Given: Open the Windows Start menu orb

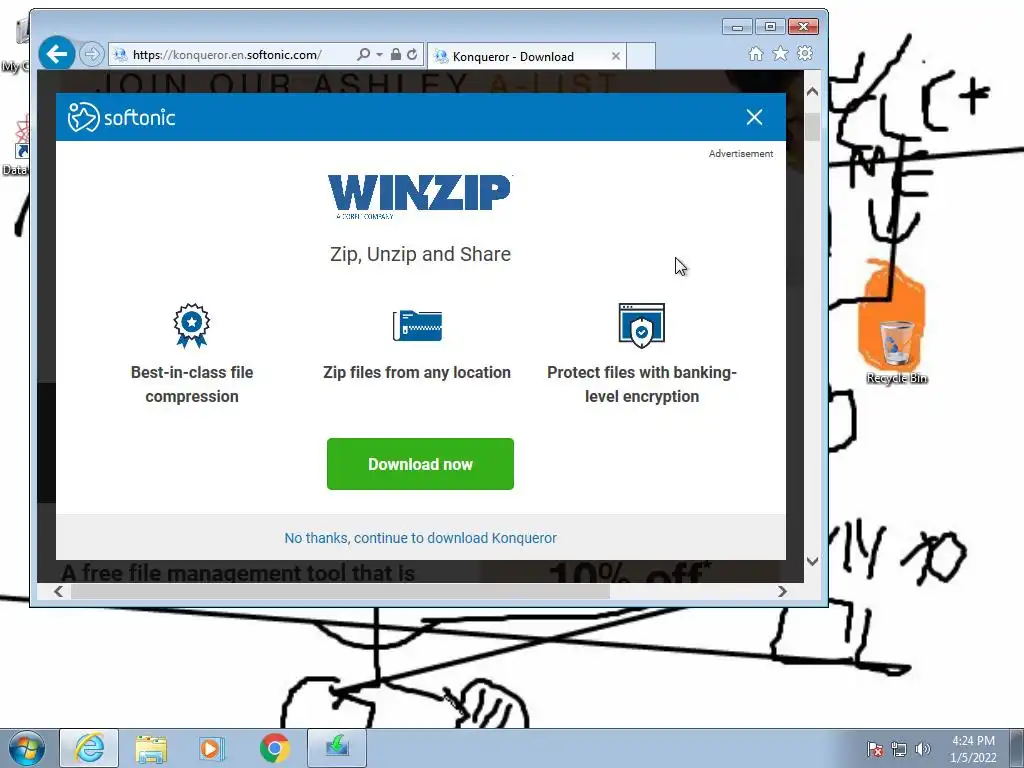Looking at the screenshot, I should click(27, 748).
